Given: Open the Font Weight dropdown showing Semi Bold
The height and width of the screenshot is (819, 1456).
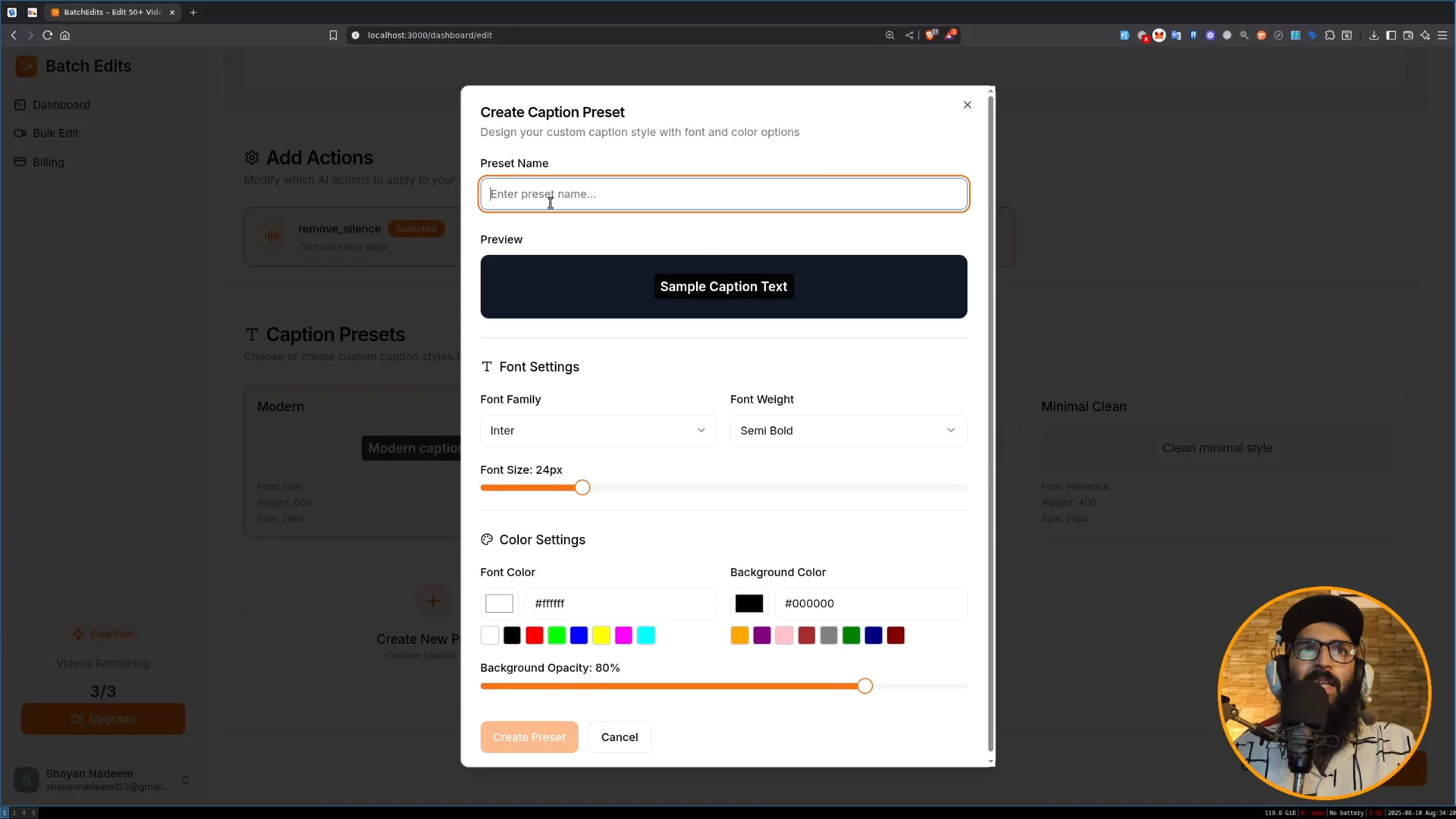Looking at the screenshot, I should (x=848, y=430).
